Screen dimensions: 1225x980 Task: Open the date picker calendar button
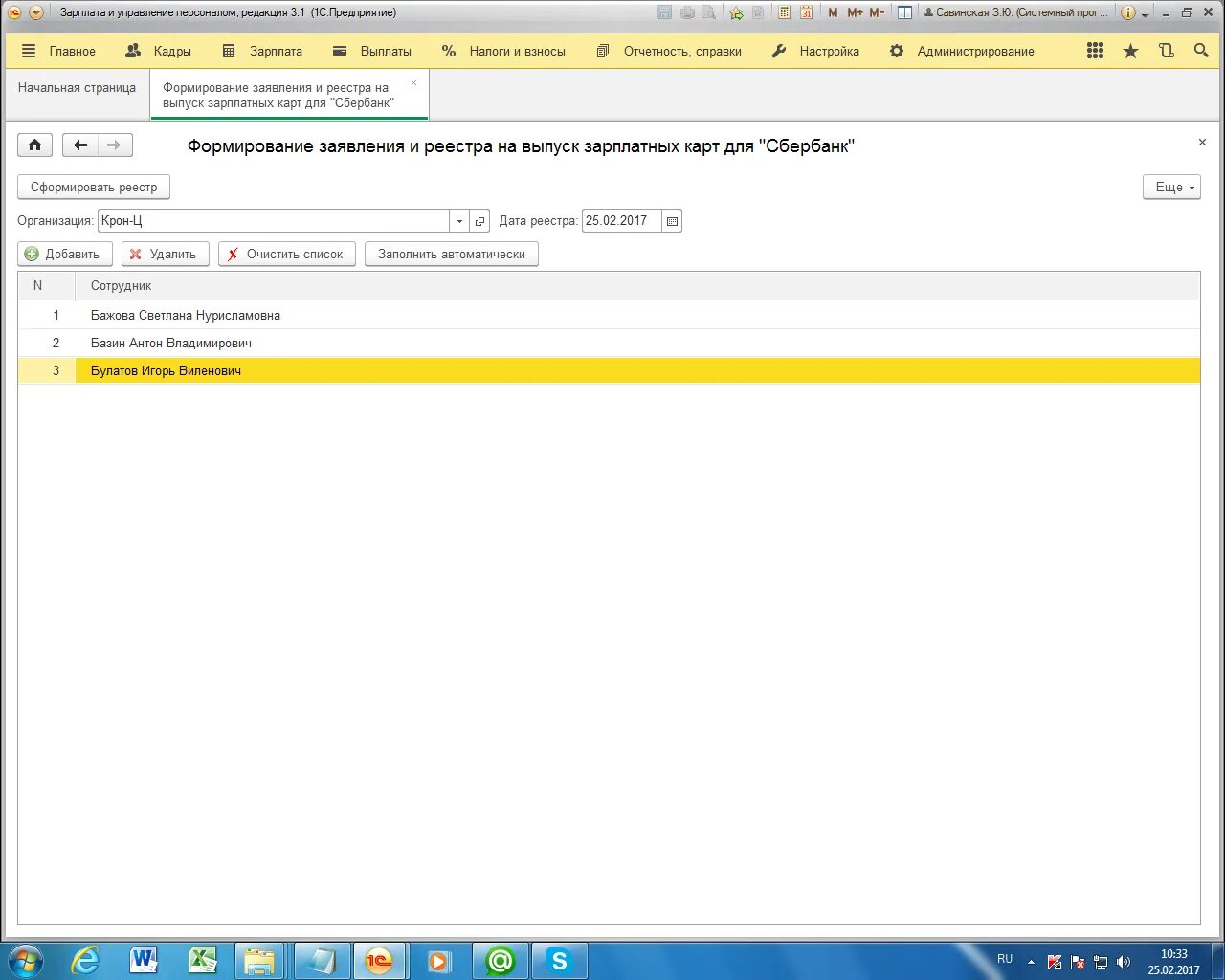[x=672, y=220]
